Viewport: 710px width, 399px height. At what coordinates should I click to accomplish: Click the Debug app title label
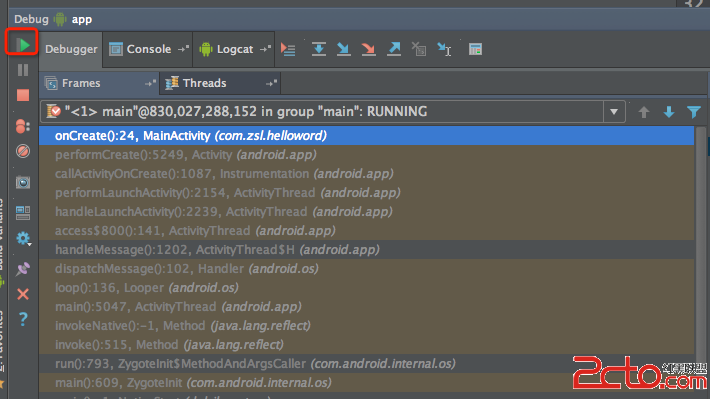click(x=53, y=19)
